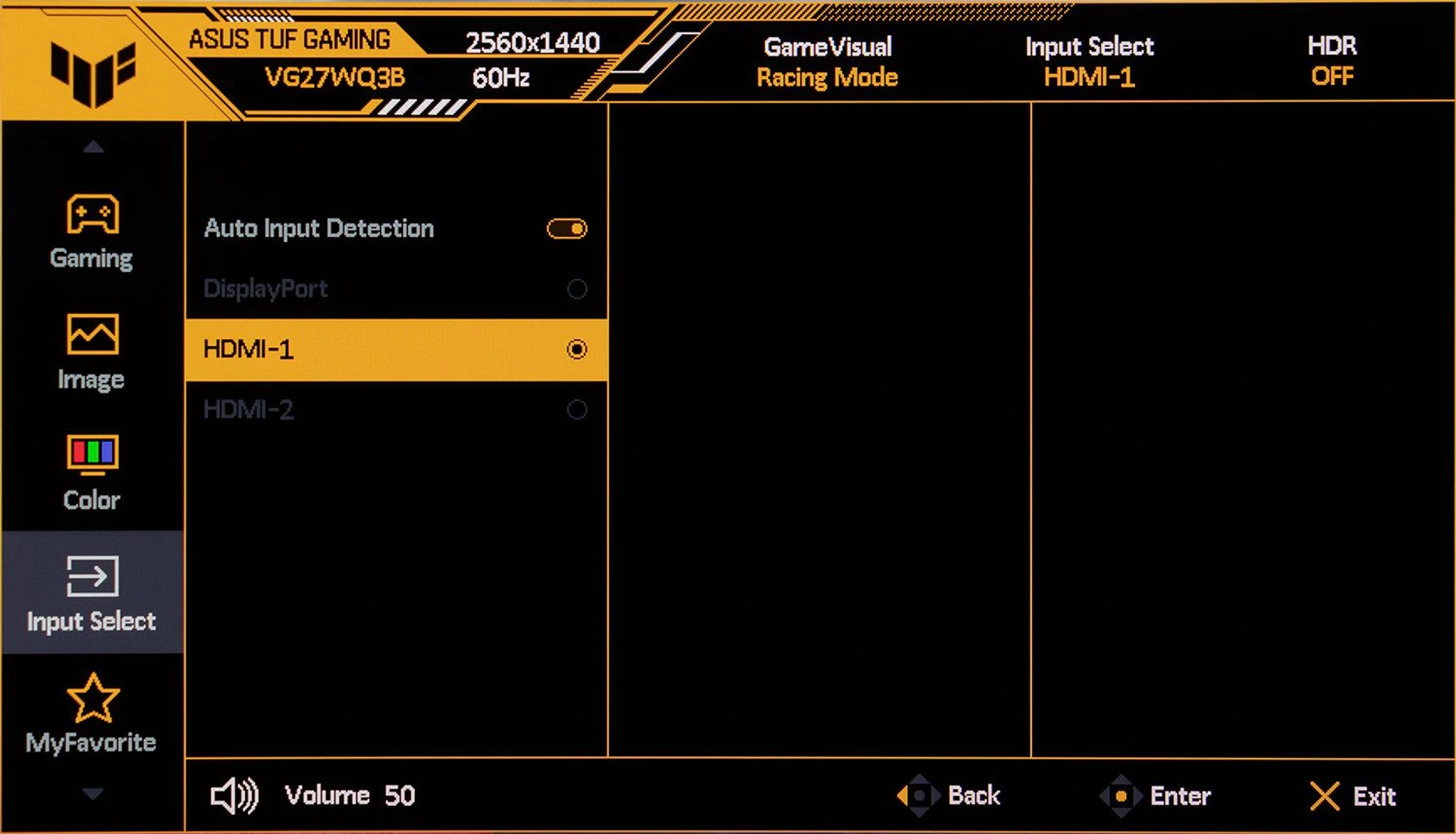The width and height of the screenshot is (1456, 834).
Task: Click the Exit X icon
Action: 1324,796
